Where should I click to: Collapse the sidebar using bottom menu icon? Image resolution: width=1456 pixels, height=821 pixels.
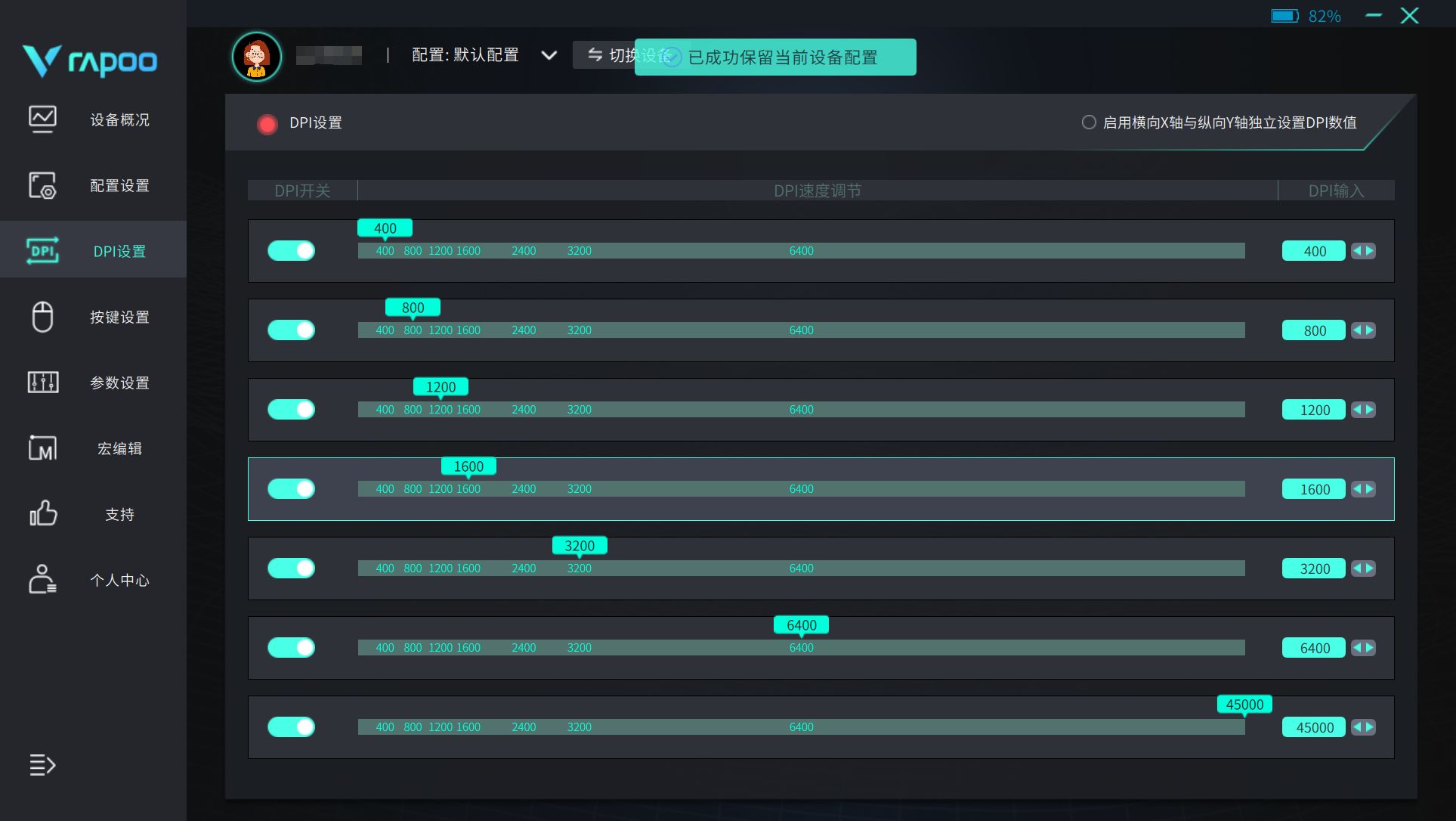click(42, 765)
